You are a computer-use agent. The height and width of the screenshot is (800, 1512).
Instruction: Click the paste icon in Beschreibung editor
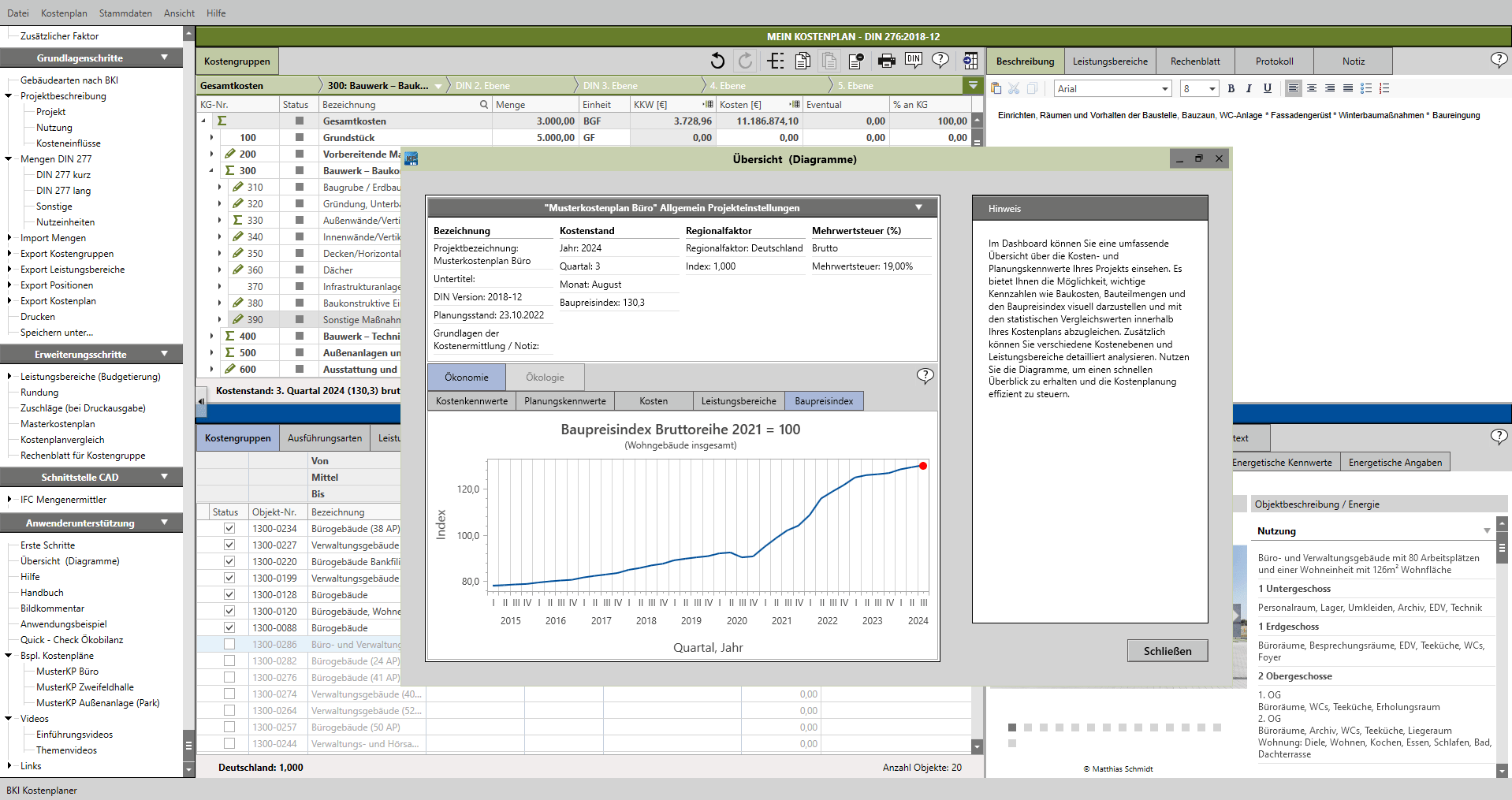tap(996, 88)
